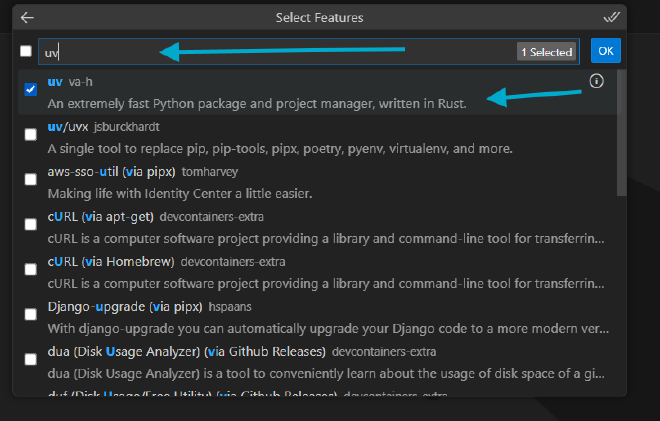
Task: Go back using the left arrow icon
Action: tap(27, 18)
